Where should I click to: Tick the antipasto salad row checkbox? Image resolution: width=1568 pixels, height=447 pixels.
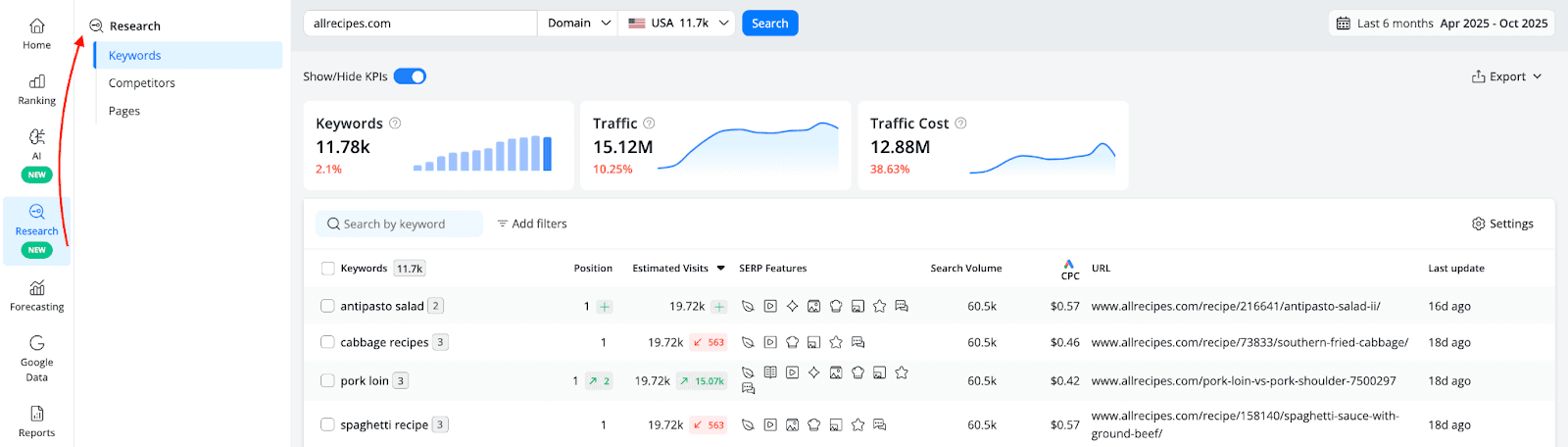[x=327, y=306]
